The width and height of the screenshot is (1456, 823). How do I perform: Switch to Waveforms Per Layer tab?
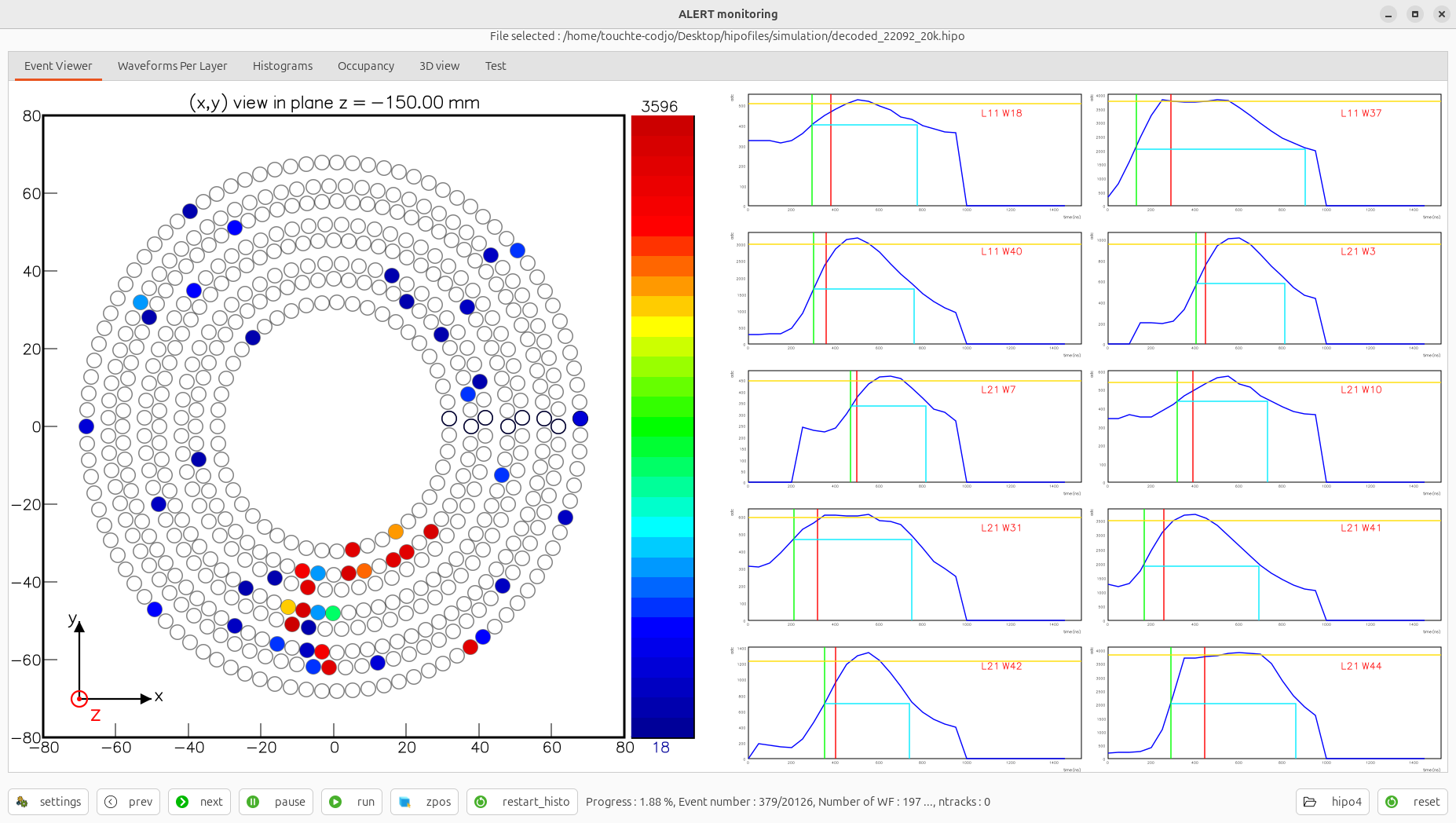coord(172,66)
